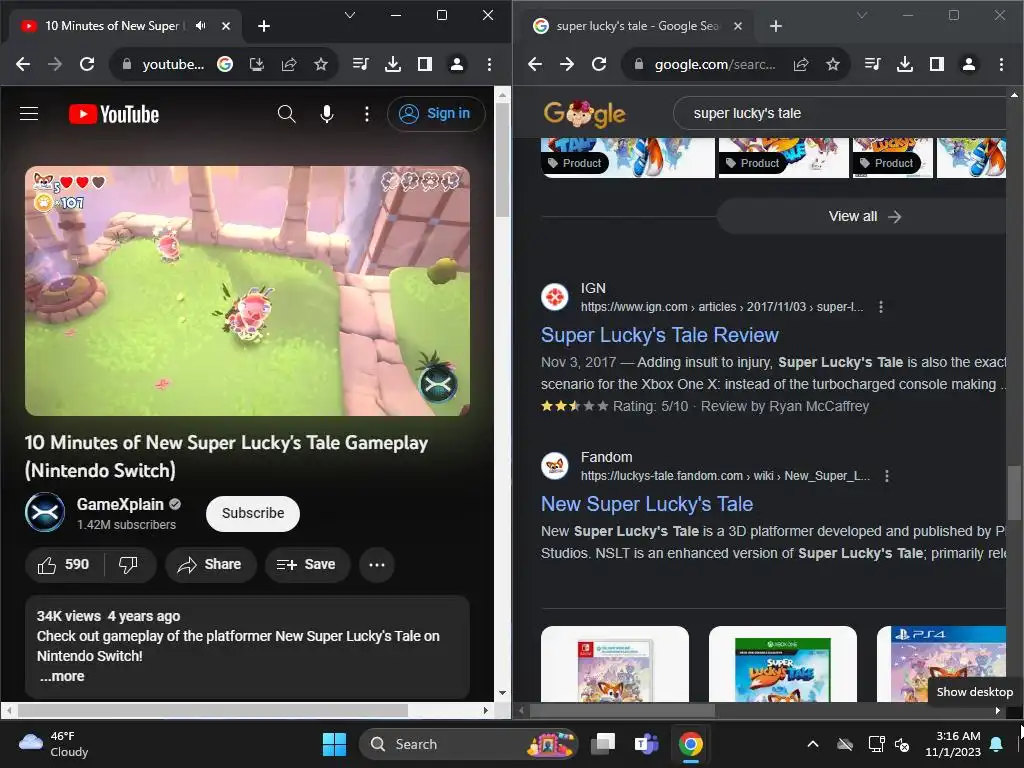
Task: Click the Google search box text
Action: click(x=747, y=113)
